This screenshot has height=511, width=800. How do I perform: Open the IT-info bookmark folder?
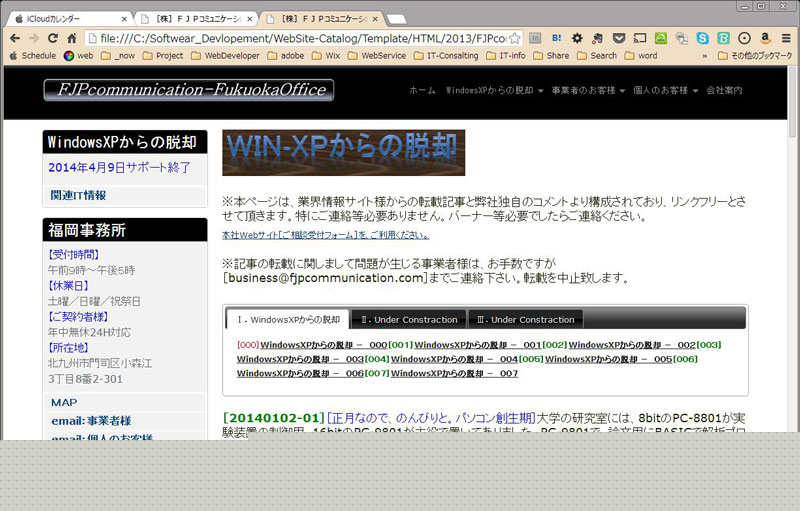pos(506,56)
